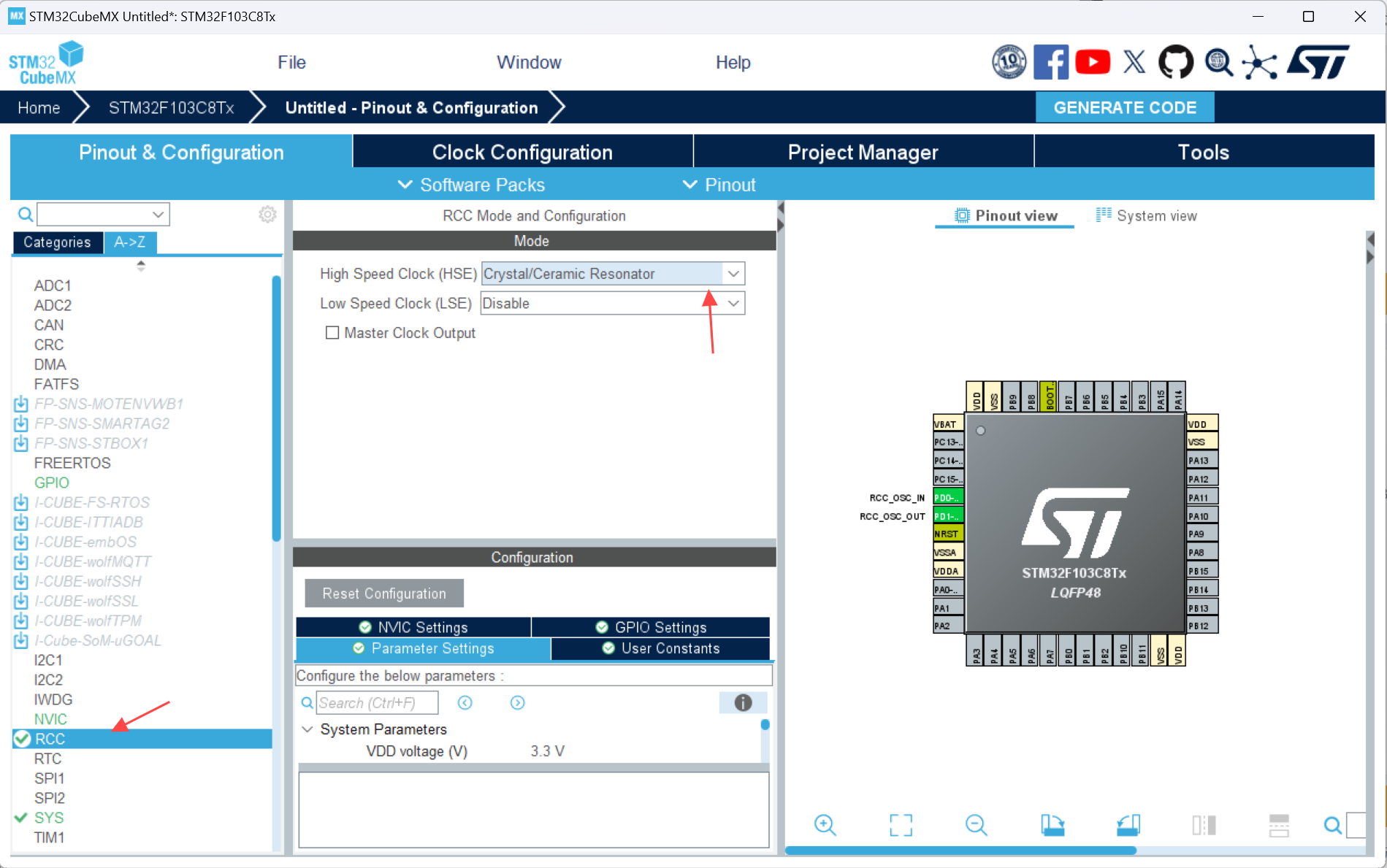Switch to the Project Manager tab
Screen dimensions: 1387x868
click(x=863, y=152)
